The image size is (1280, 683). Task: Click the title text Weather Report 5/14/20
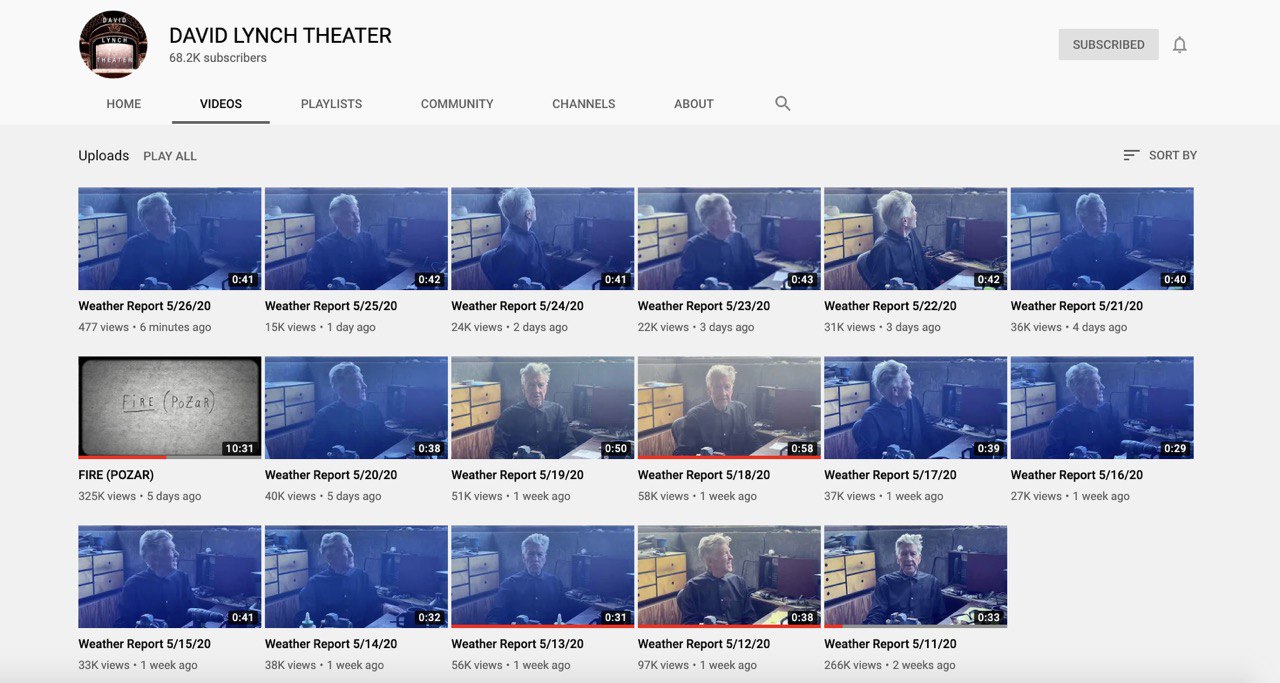(331, 644)
